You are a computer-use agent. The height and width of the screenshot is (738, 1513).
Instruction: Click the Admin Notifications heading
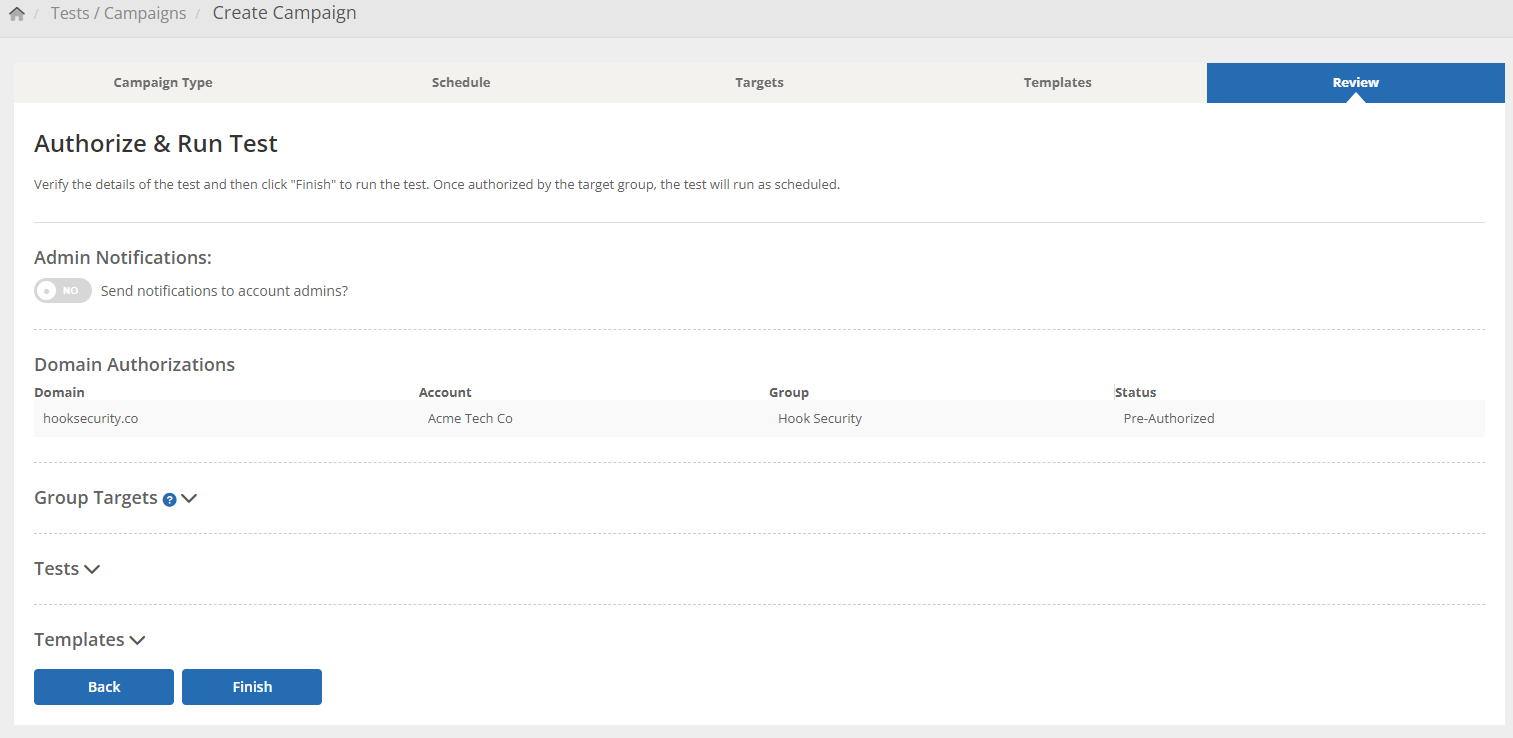tap(123, 258)
